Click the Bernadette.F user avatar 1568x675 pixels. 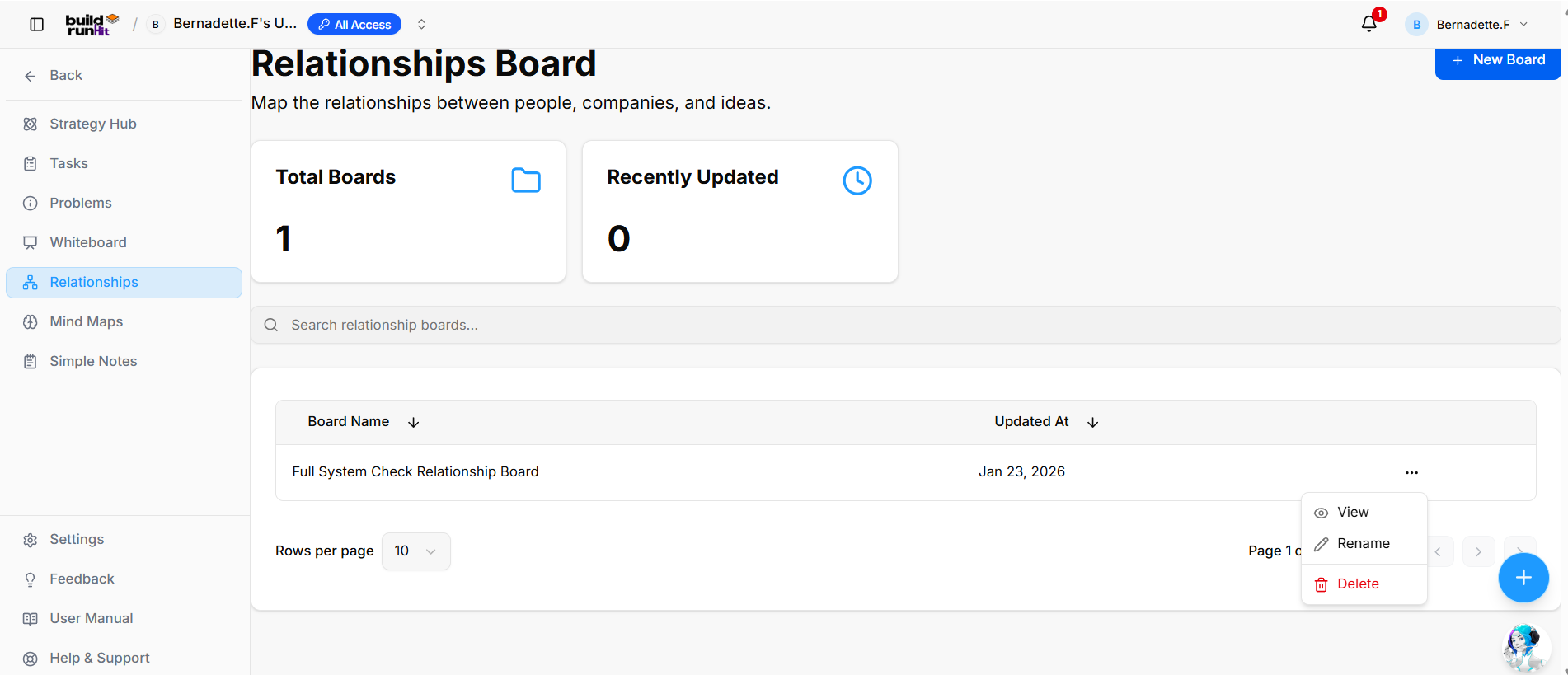coord(1416,25)
